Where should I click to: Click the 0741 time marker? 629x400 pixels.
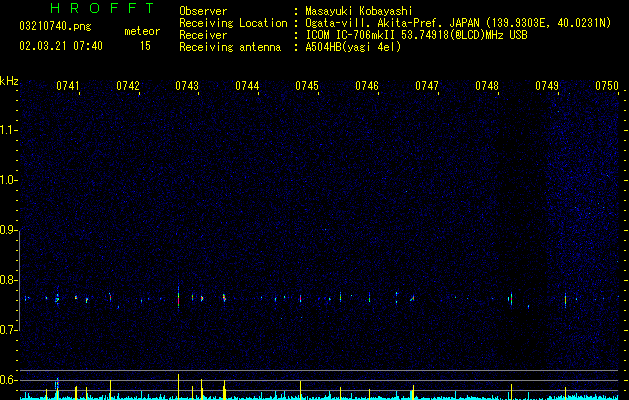click(x=68, y=86)
